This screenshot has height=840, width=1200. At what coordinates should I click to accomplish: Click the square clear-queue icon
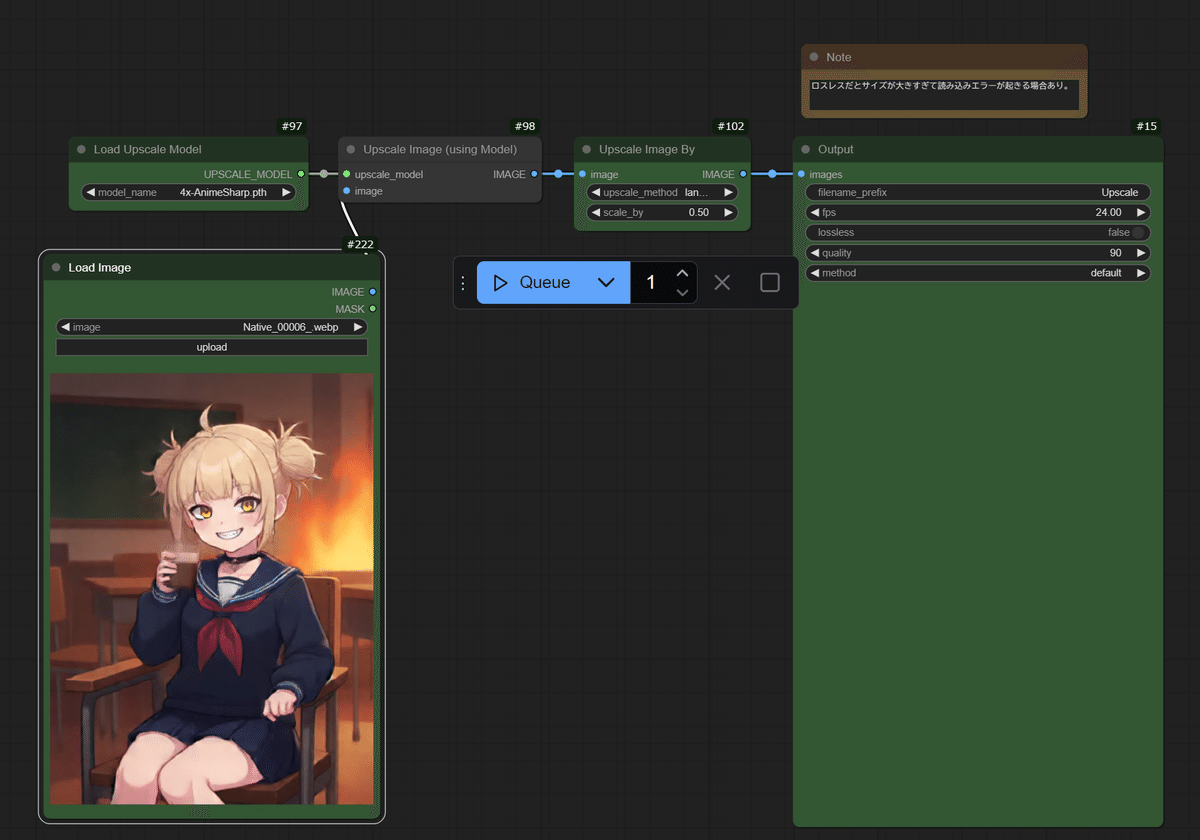tap(770, 283)
